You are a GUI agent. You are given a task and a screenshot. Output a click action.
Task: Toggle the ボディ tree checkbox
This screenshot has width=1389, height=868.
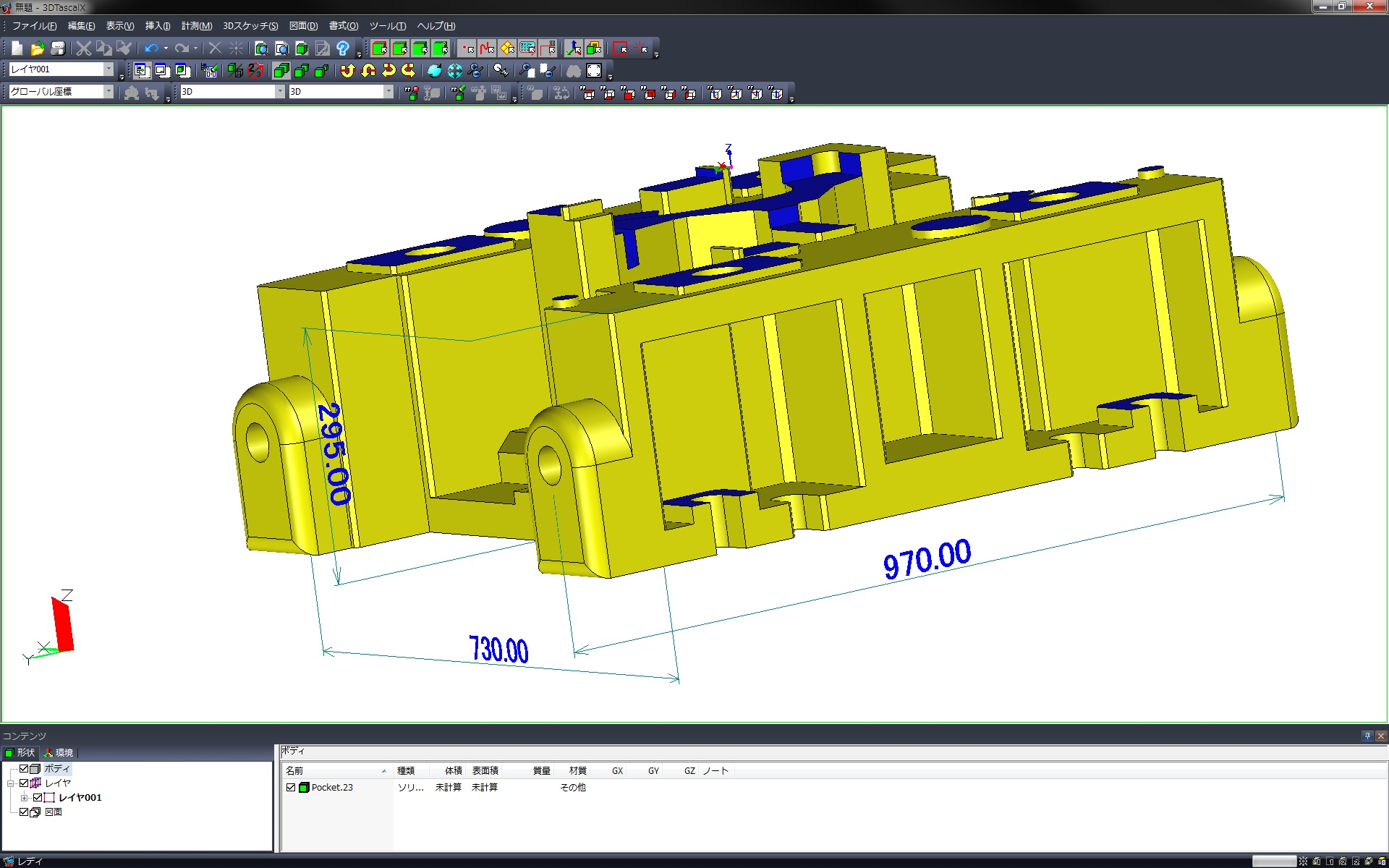pyautogui.click(x=24, y=768)
